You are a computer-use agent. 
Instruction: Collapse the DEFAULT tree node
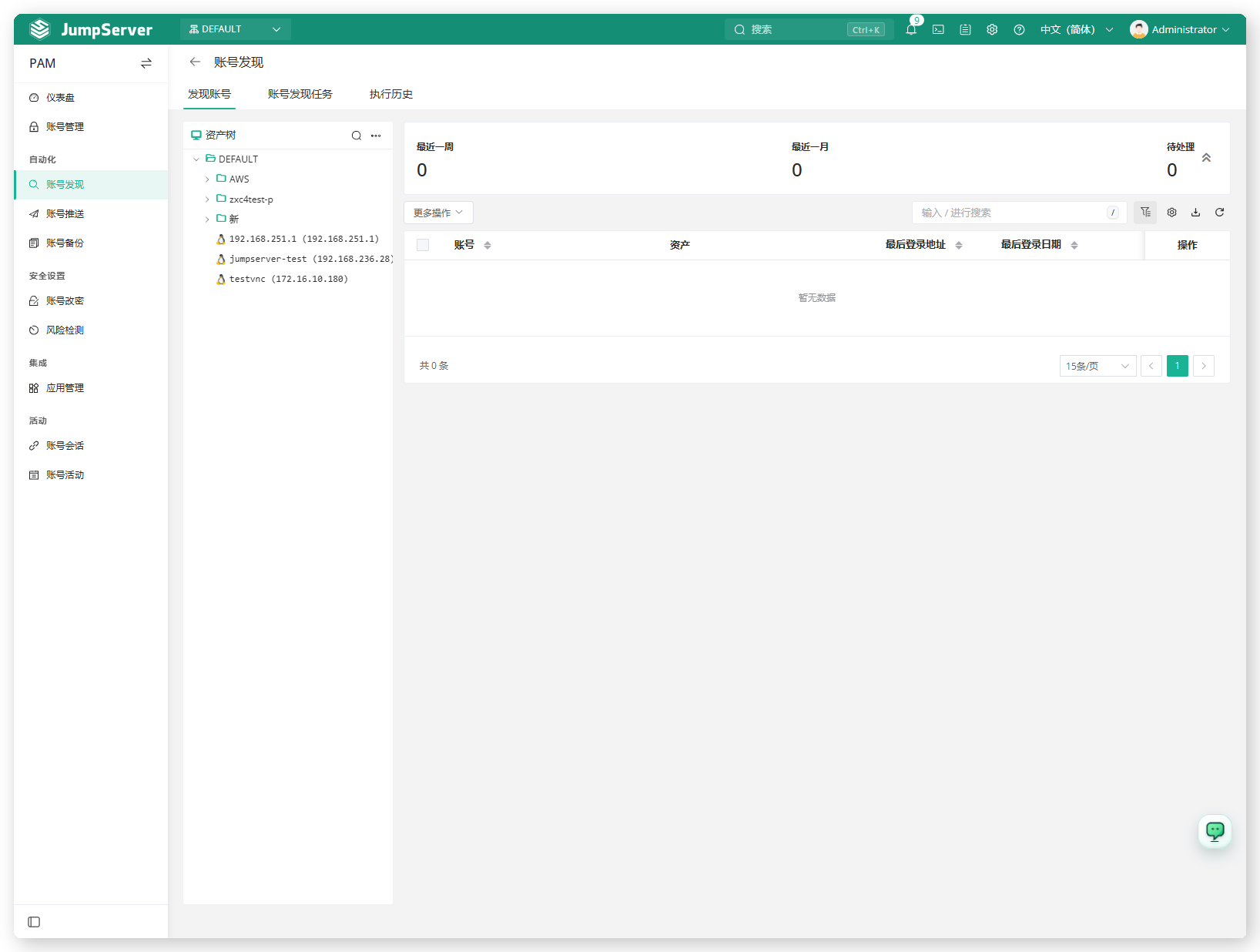click(x=196, y=159)
